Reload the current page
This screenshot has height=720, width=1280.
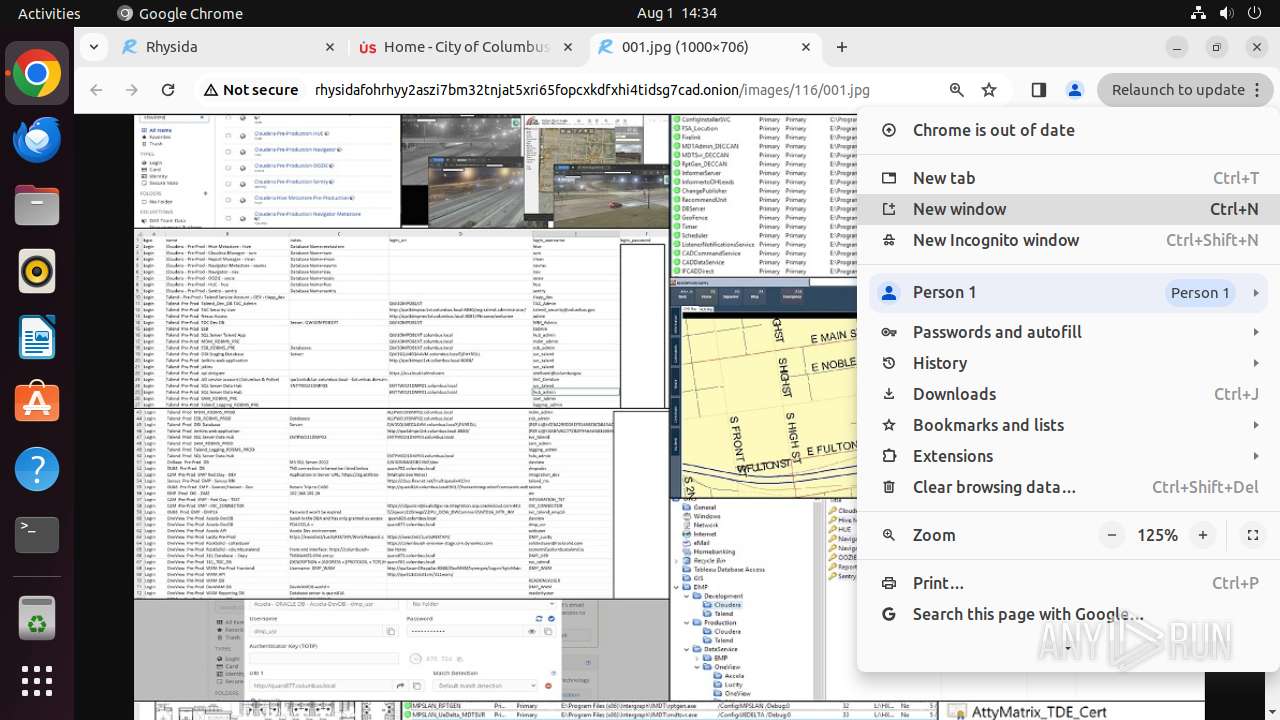168,90
